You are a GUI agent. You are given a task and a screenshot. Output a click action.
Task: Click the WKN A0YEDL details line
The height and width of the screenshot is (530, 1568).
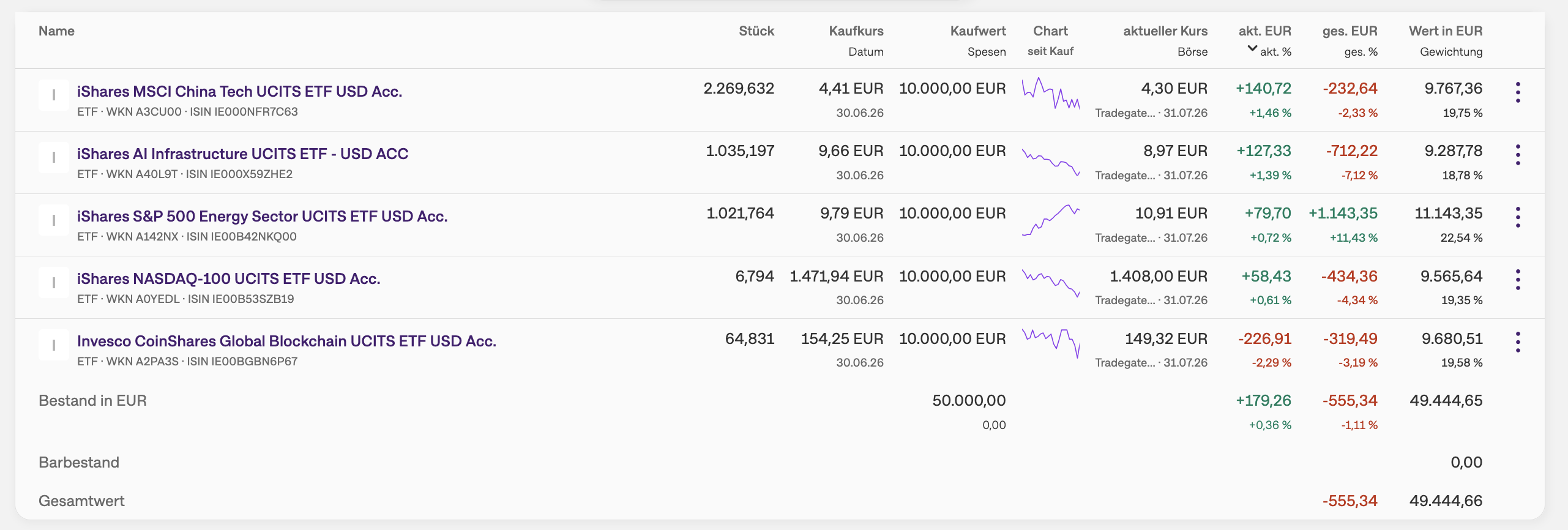click(185, 299)
